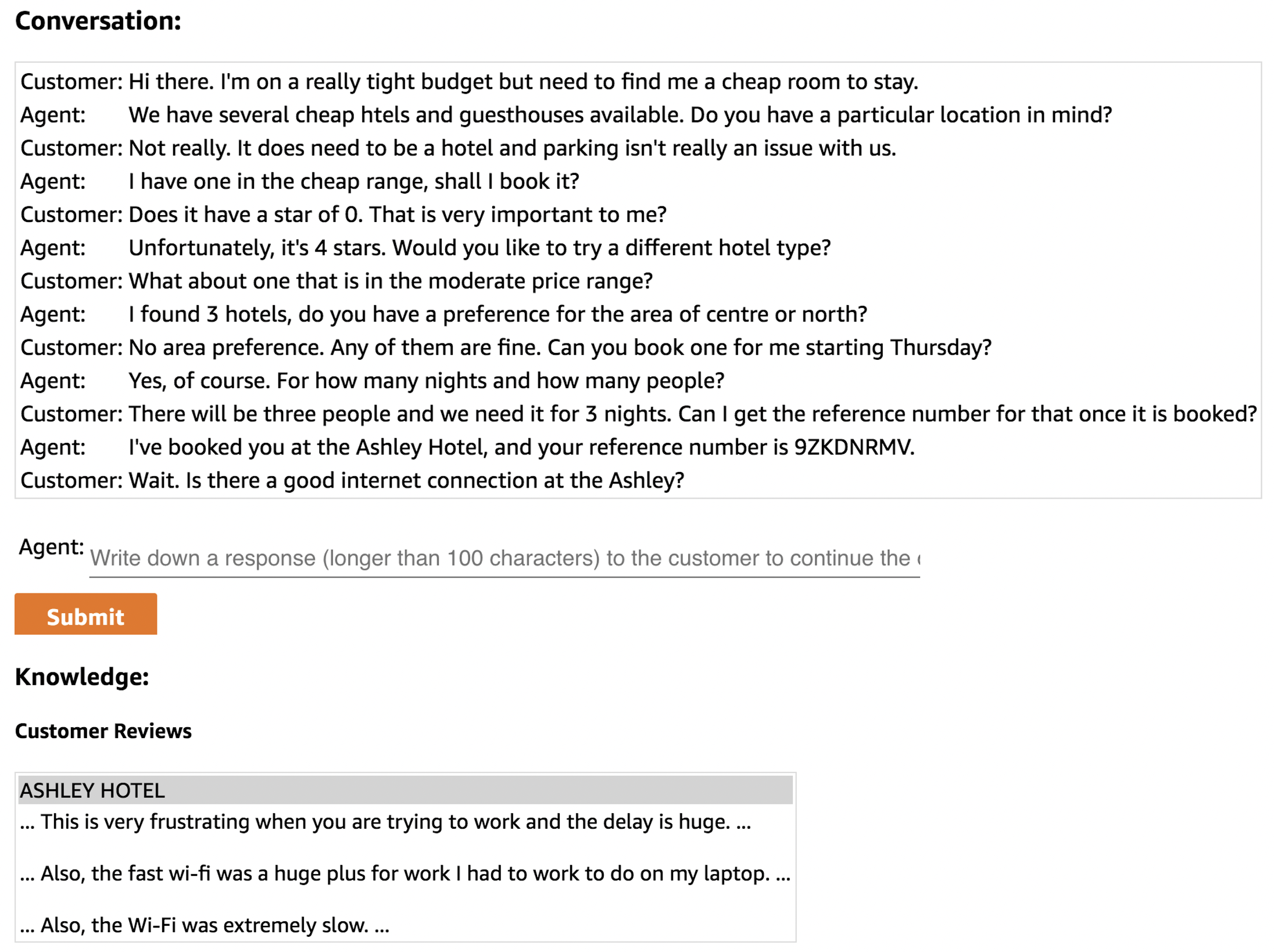
Task: Click agent message about cheap guesthouses available
Action: 620,115
